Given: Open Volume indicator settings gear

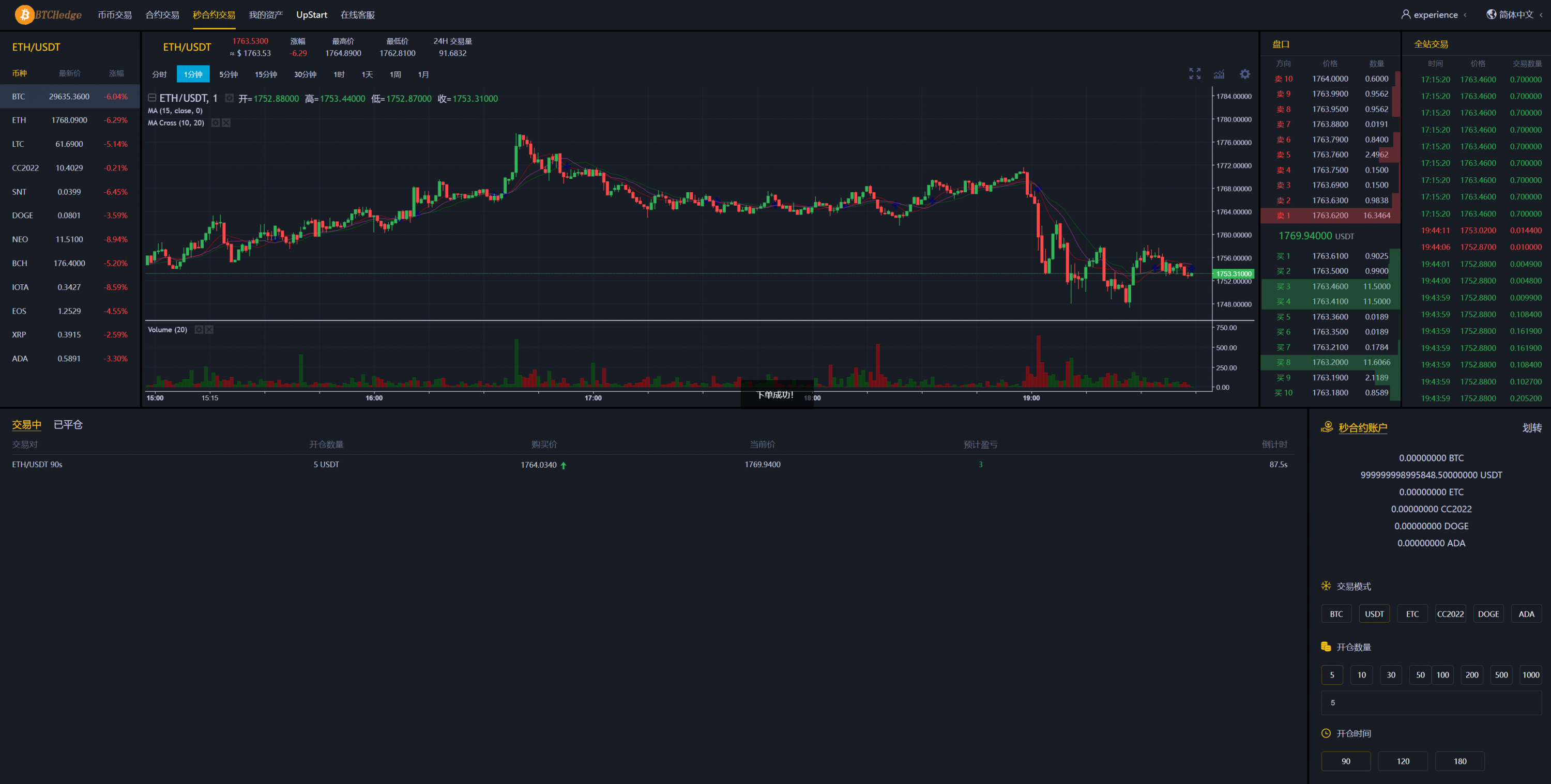Looking at the screenshot, I should pos(199,330).
